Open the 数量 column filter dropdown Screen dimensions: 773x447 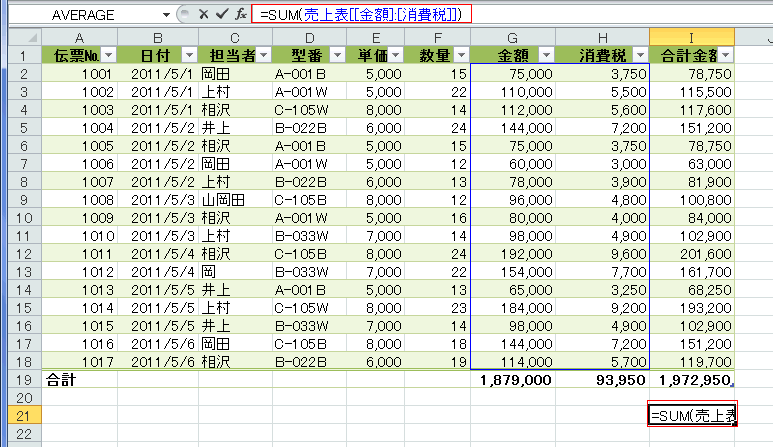tap(460, 54)
